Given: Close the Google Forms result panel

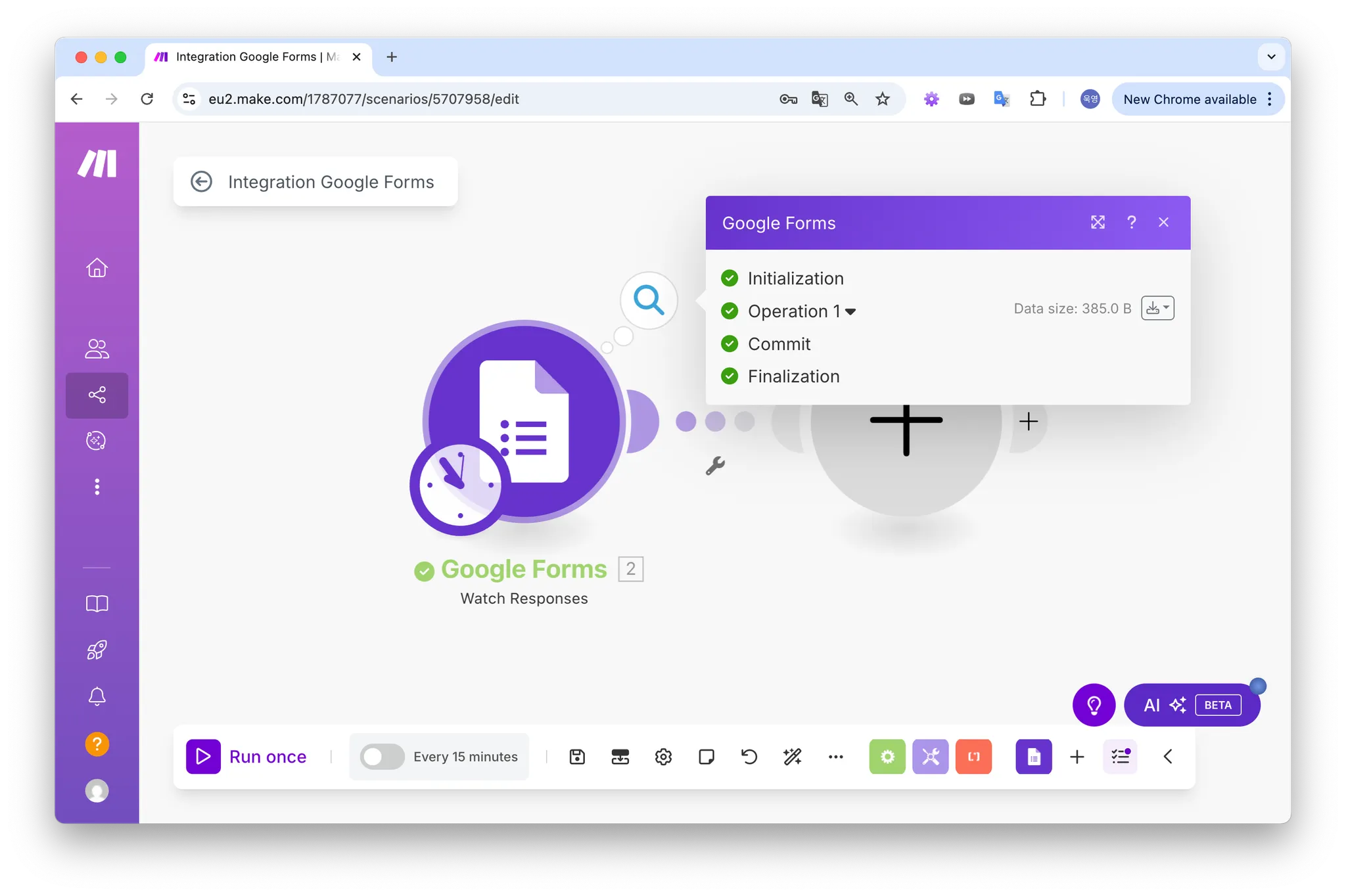Looking at the screenshot, I should [1164, 223].
